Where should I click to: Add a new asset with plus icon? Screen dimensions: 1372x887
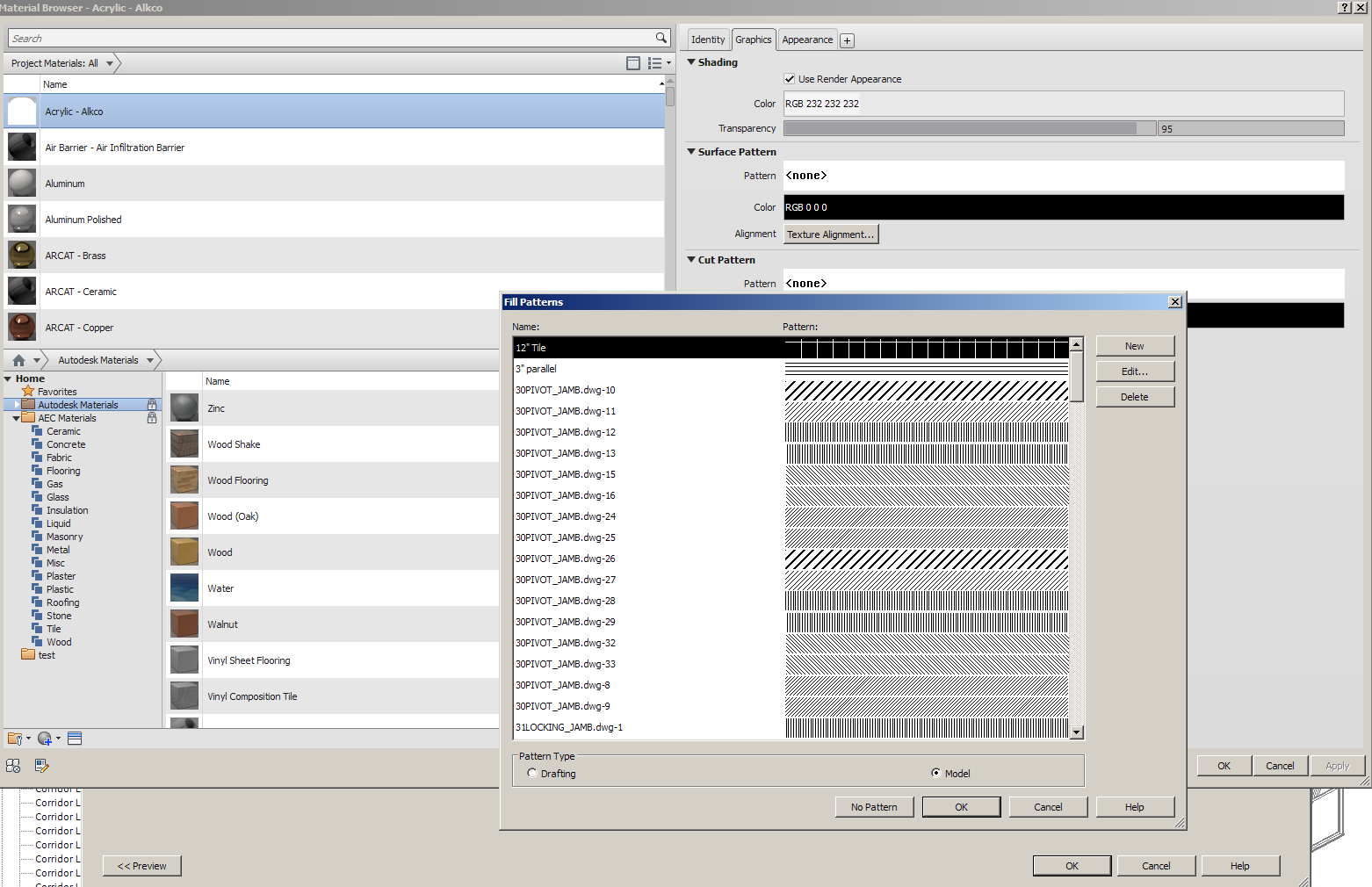847,40
